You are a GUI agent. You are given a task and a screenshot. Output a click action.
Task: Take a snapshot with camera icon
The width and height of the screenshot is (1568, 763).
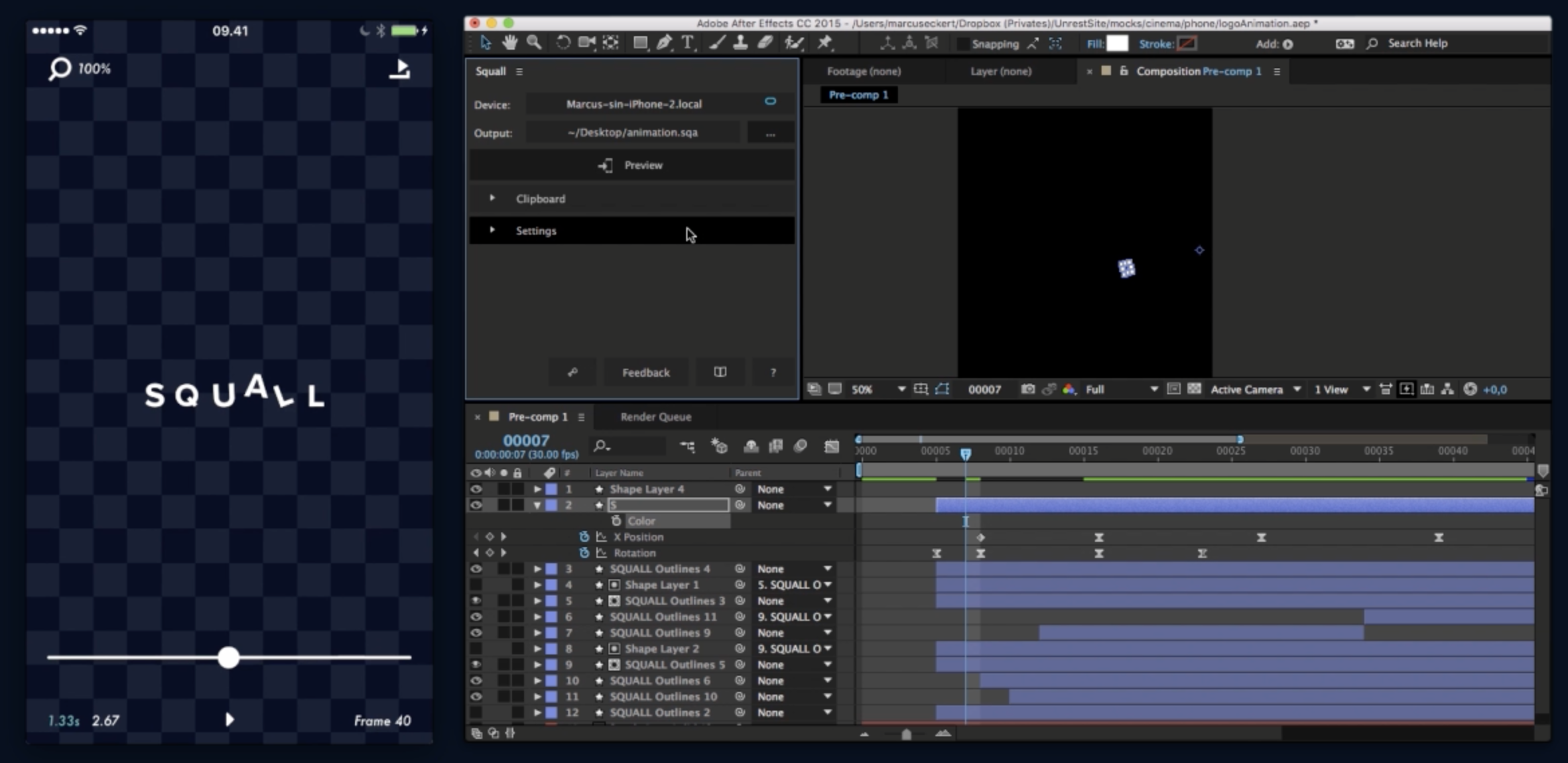[1027, 389]
